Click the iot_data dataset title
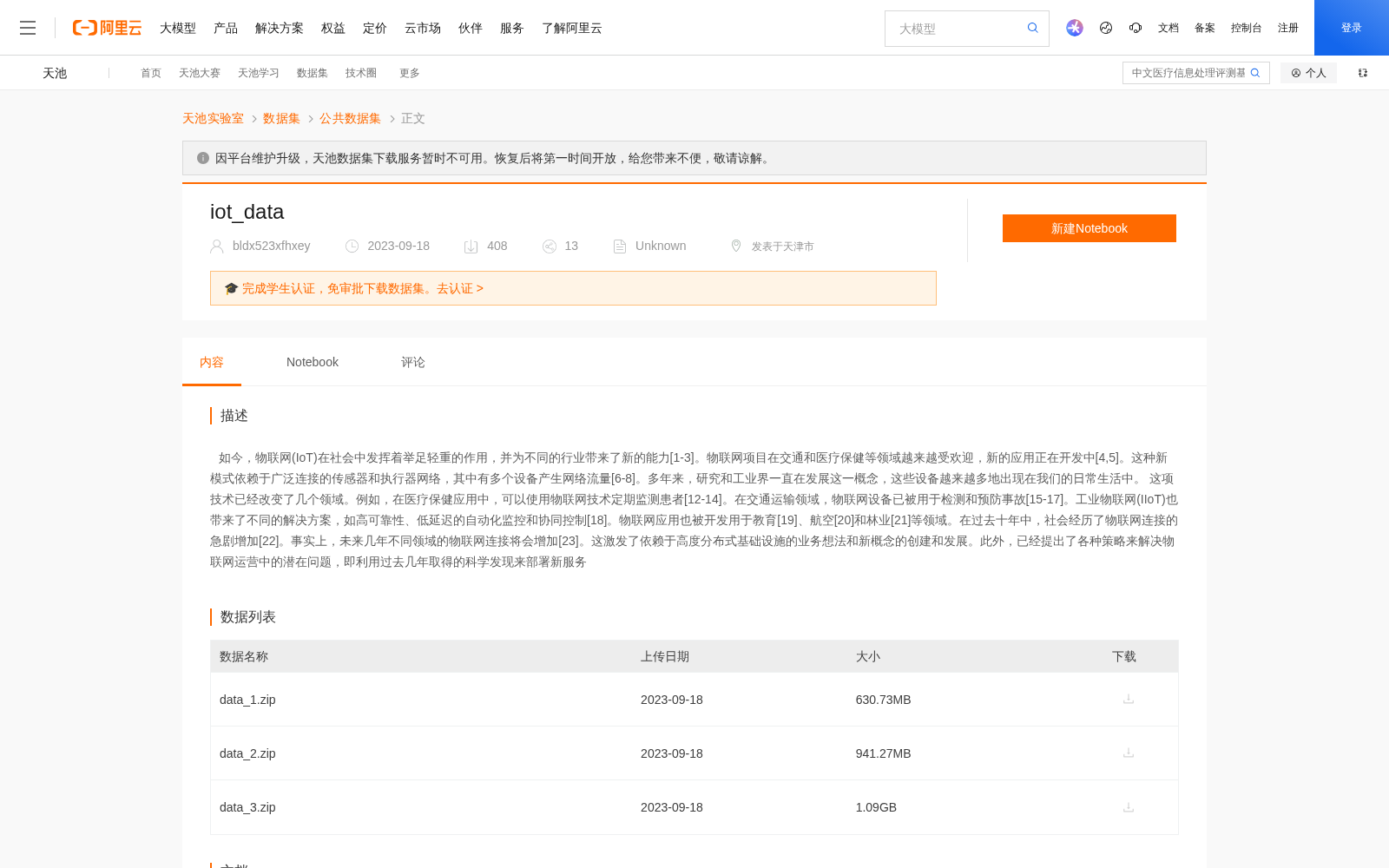Screen dimensions: 1389x868 click(x=247, y=212)
